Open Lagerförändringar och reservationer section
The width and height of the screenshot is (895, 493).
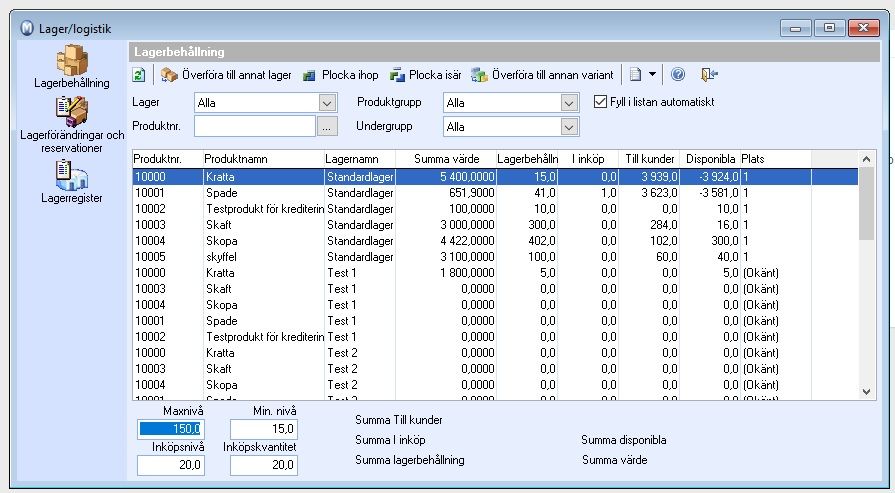coord(72,126)
